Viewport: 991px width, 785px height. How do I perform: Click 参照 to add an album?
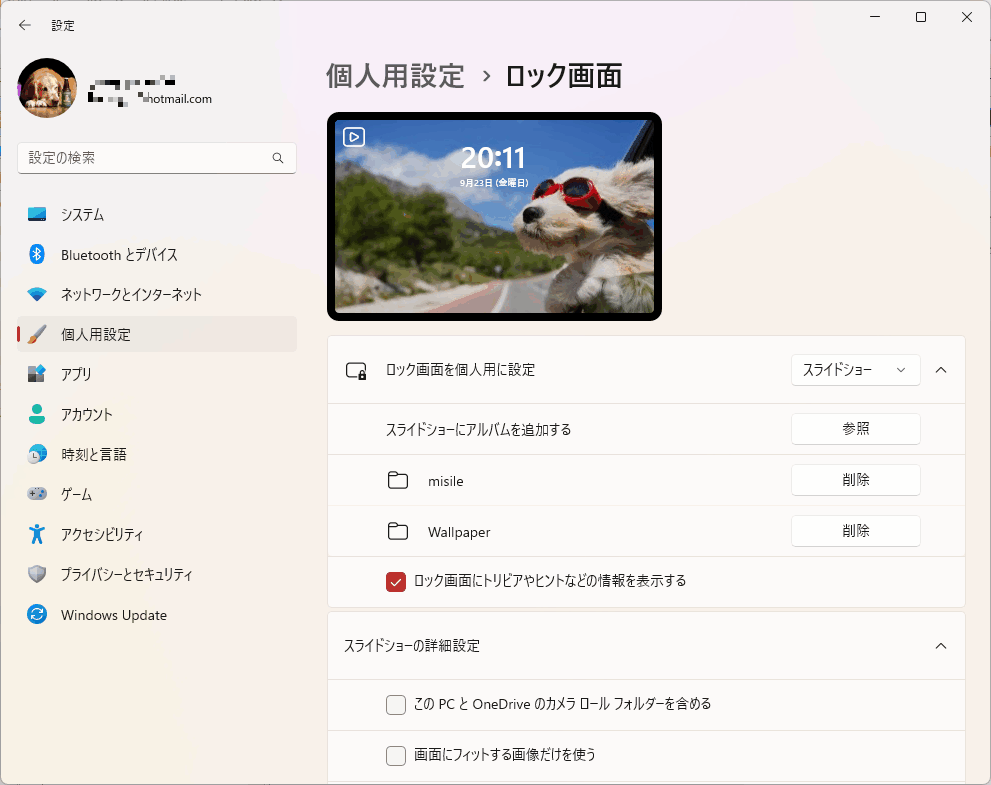pyautogui.click(x=855, y=429)
